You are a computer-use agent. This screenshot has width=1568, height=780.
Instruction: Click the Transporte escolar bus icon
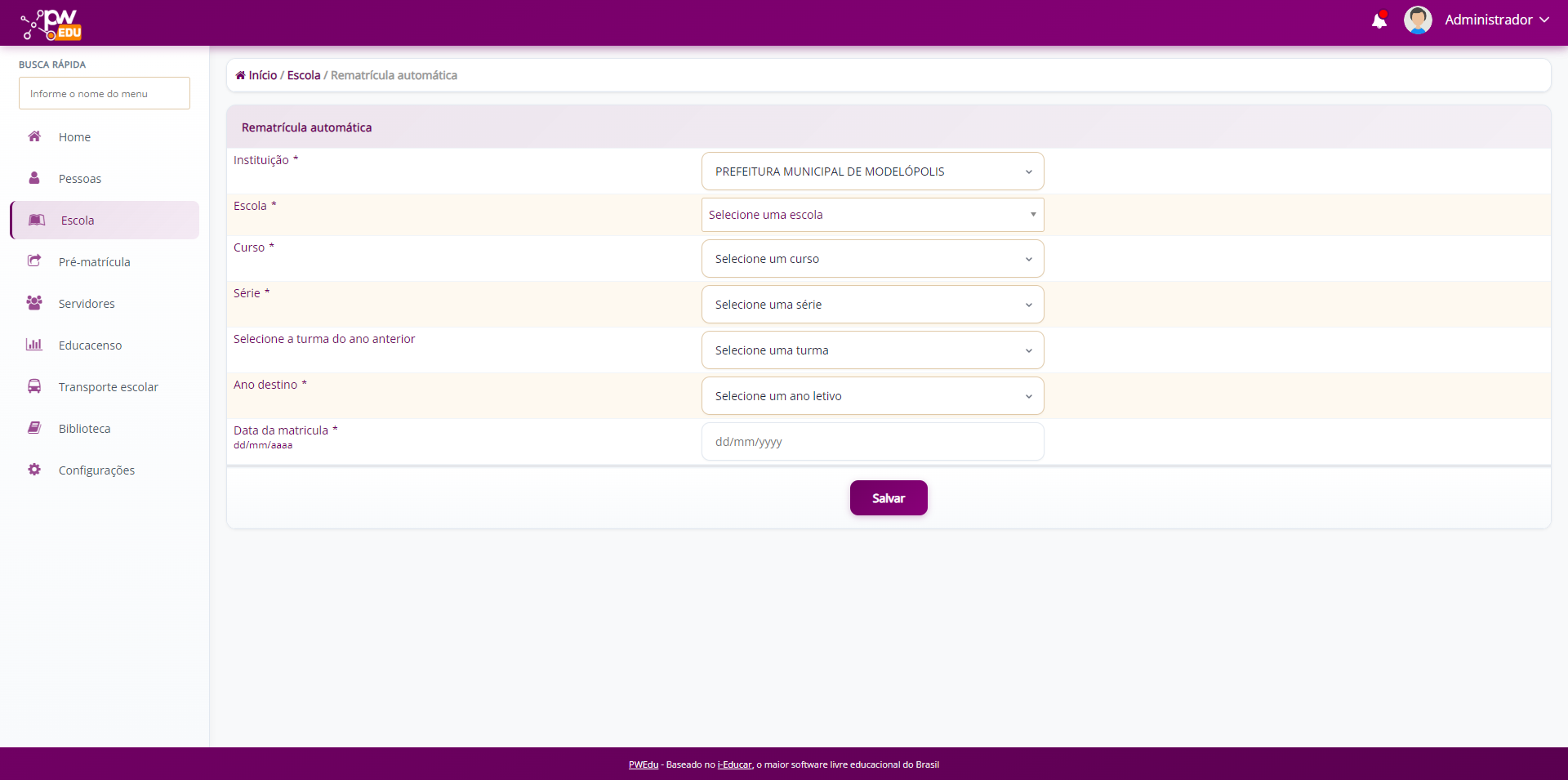34,386
